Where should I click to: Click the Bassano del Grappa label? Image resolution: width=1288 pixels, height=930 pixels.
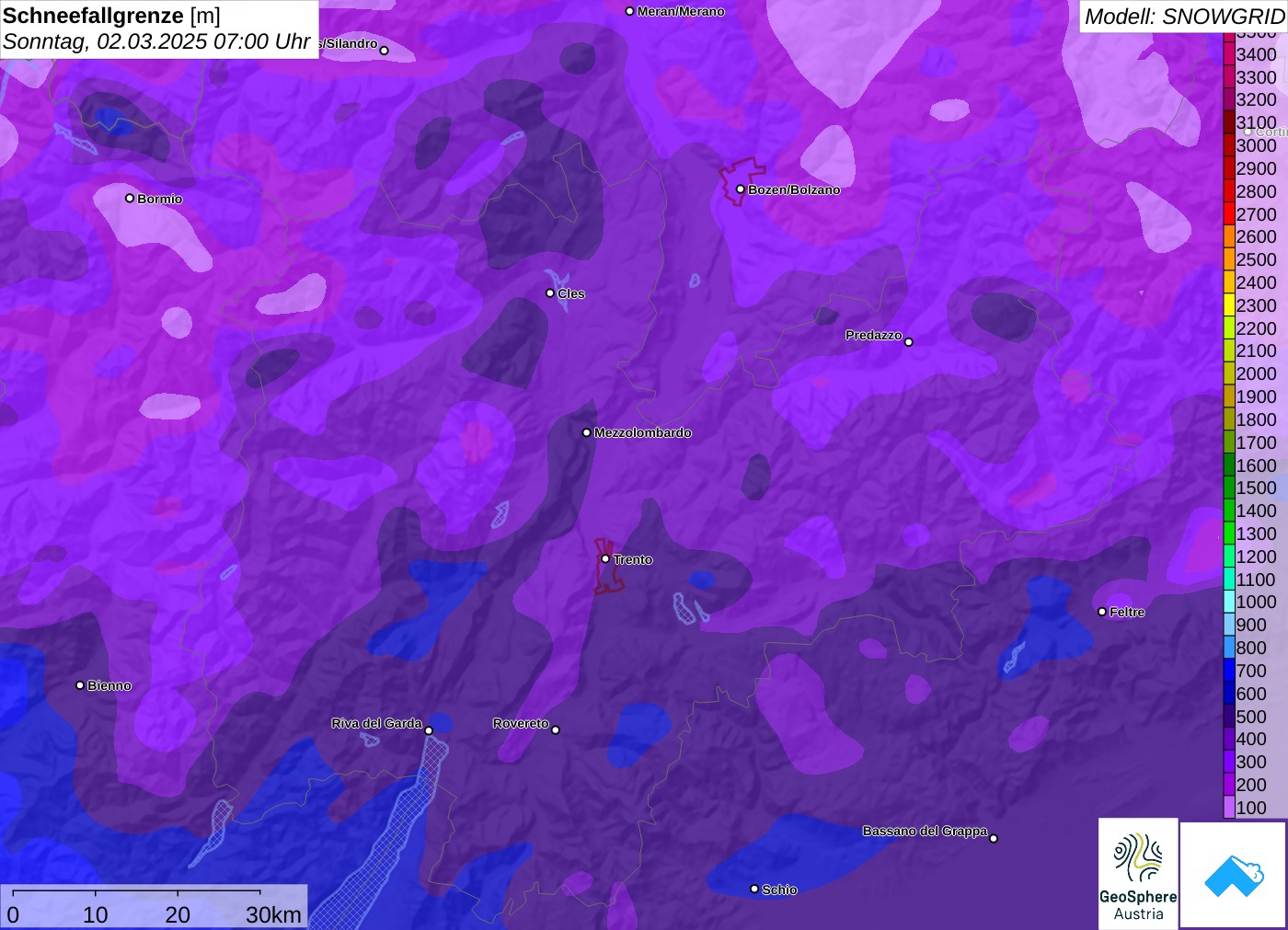(925, 831)
